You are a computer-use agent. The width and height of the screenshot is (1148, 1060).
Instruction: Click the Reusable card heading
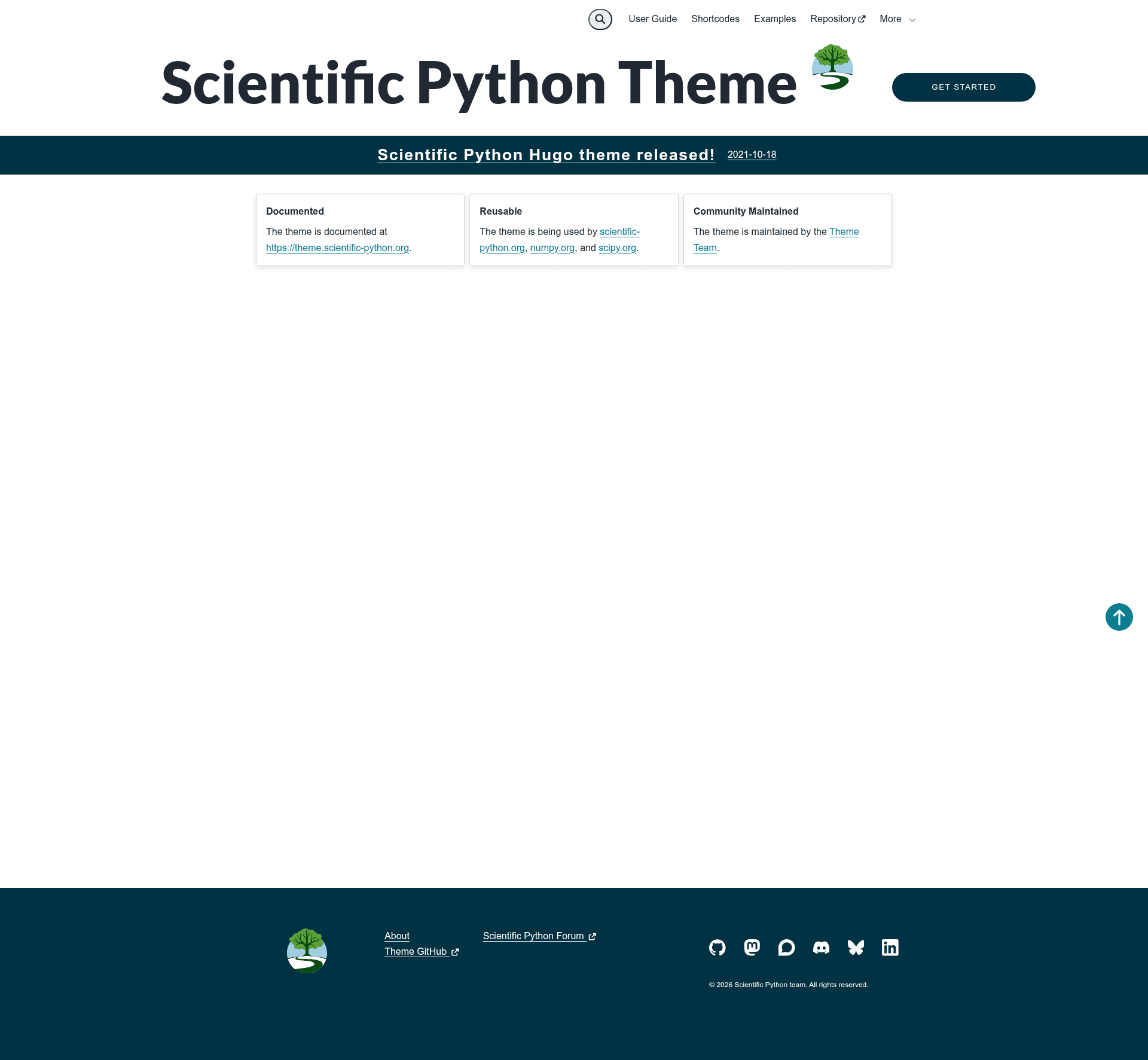click(x=500, y=211)
